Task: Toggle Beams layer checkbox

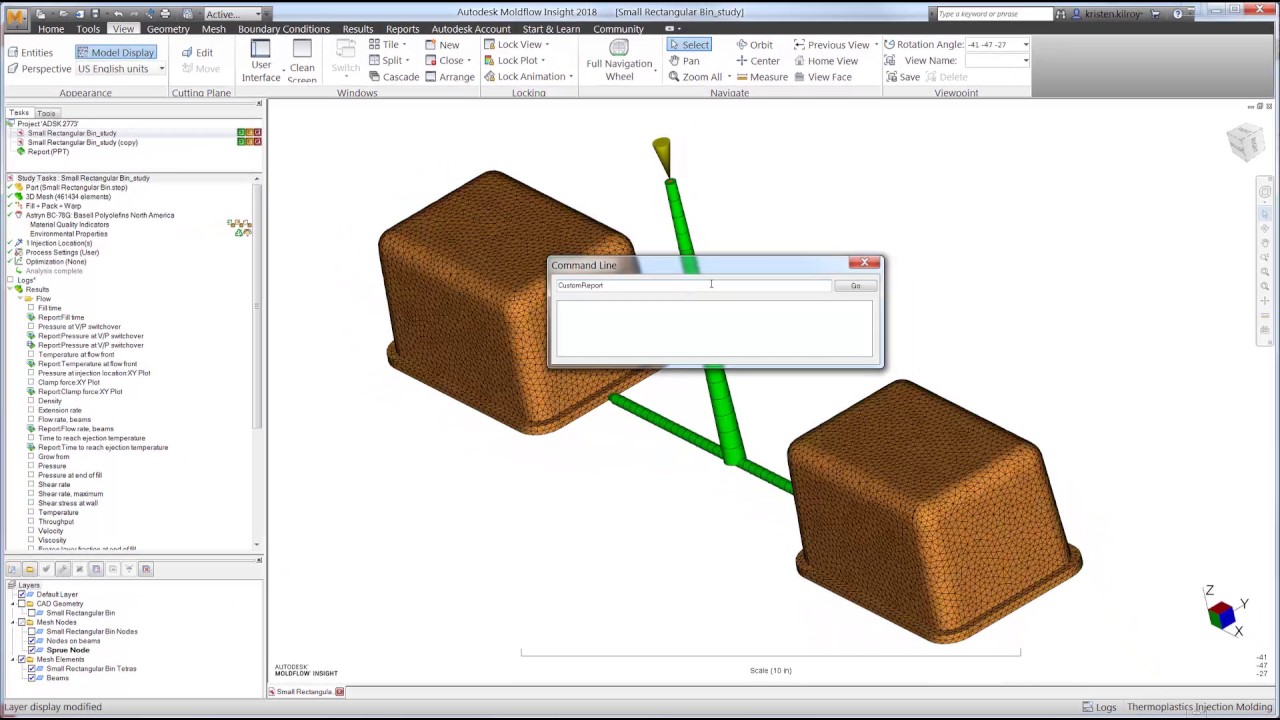Action: (x=31, y=678)
